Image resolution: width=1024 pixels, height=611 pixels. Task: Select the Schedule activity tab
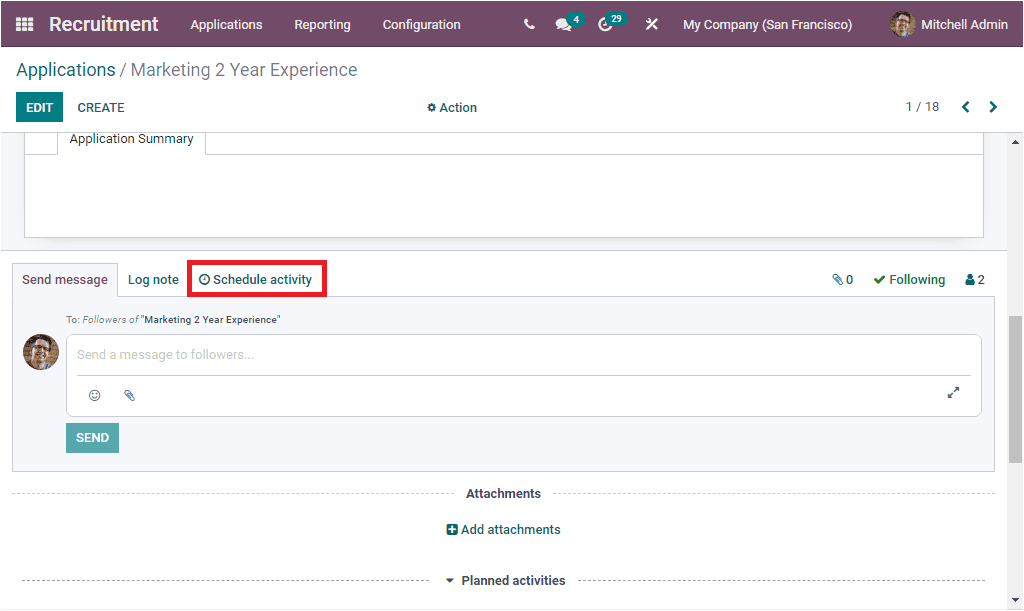(256, 279)
